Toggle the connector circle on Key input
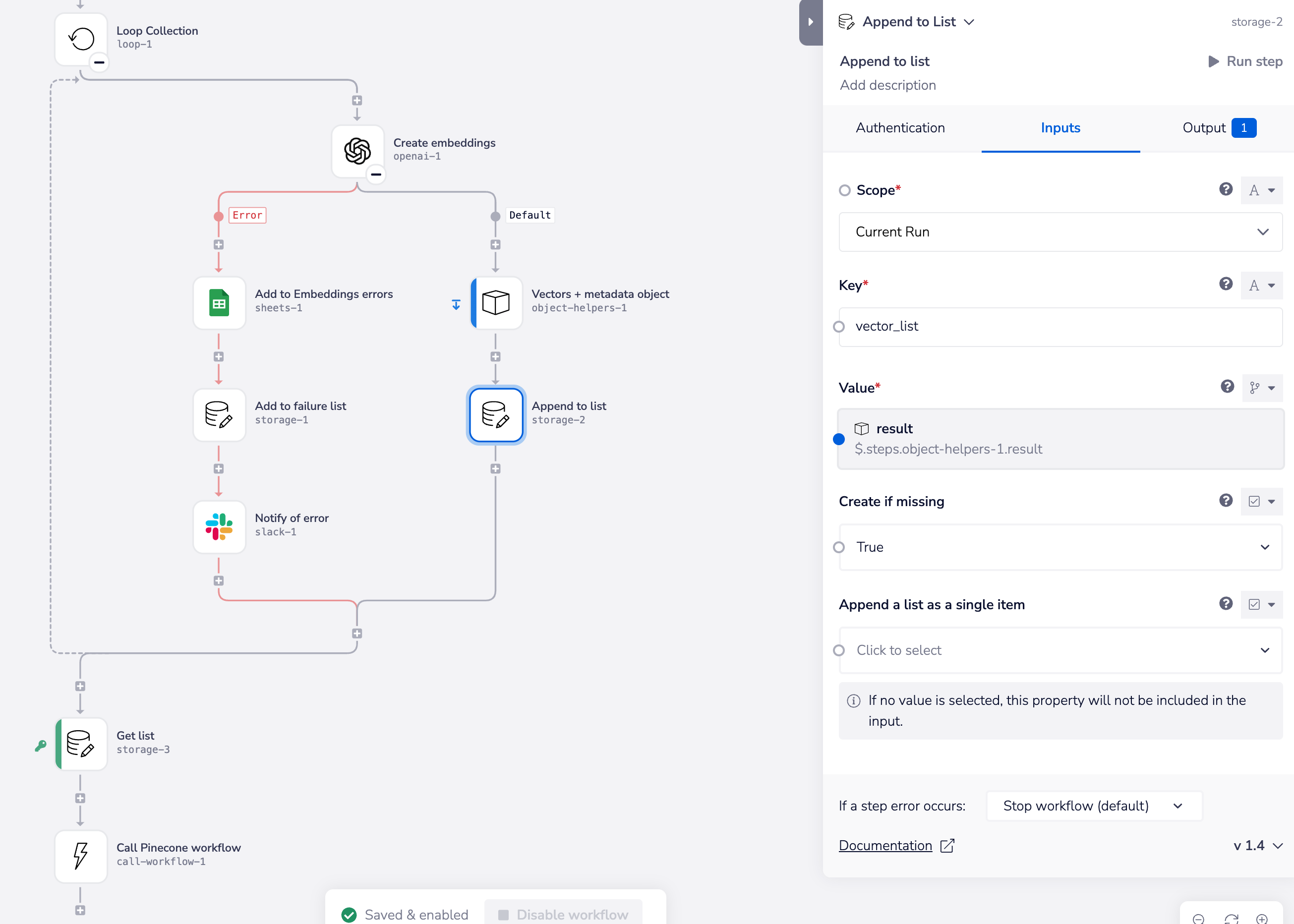Image resolution: width=1294 pixels, height=924 pixels. (839, 327)
